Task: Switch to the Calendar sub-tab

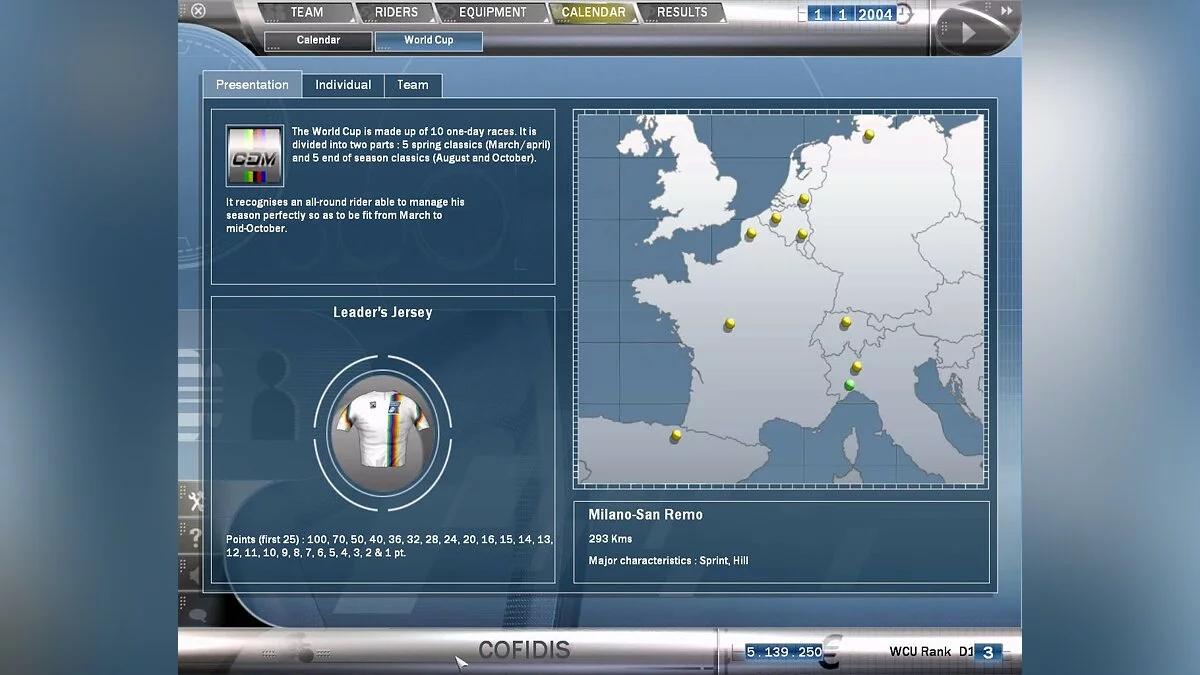Action: [x=318, y=41]
